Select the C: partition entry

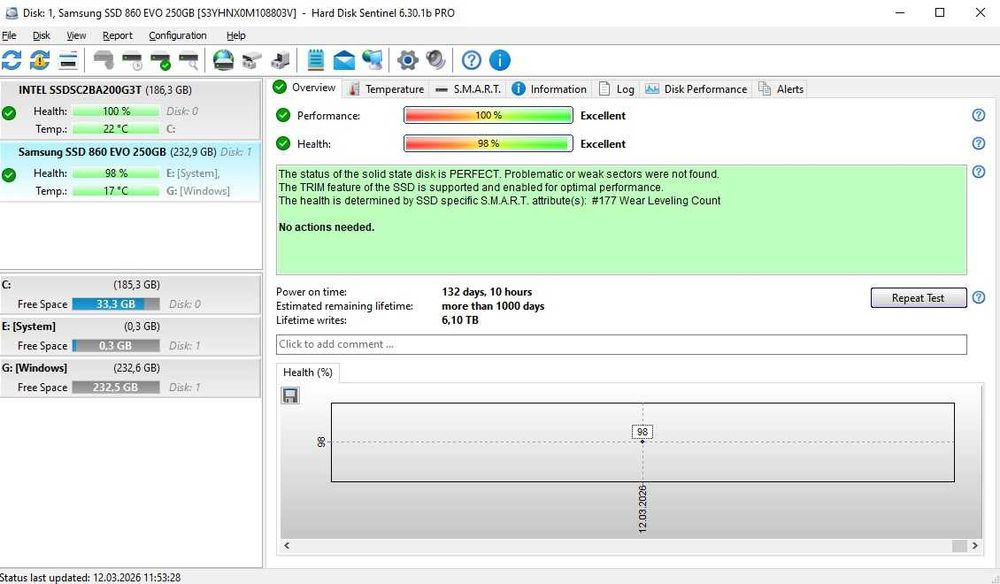130,295
